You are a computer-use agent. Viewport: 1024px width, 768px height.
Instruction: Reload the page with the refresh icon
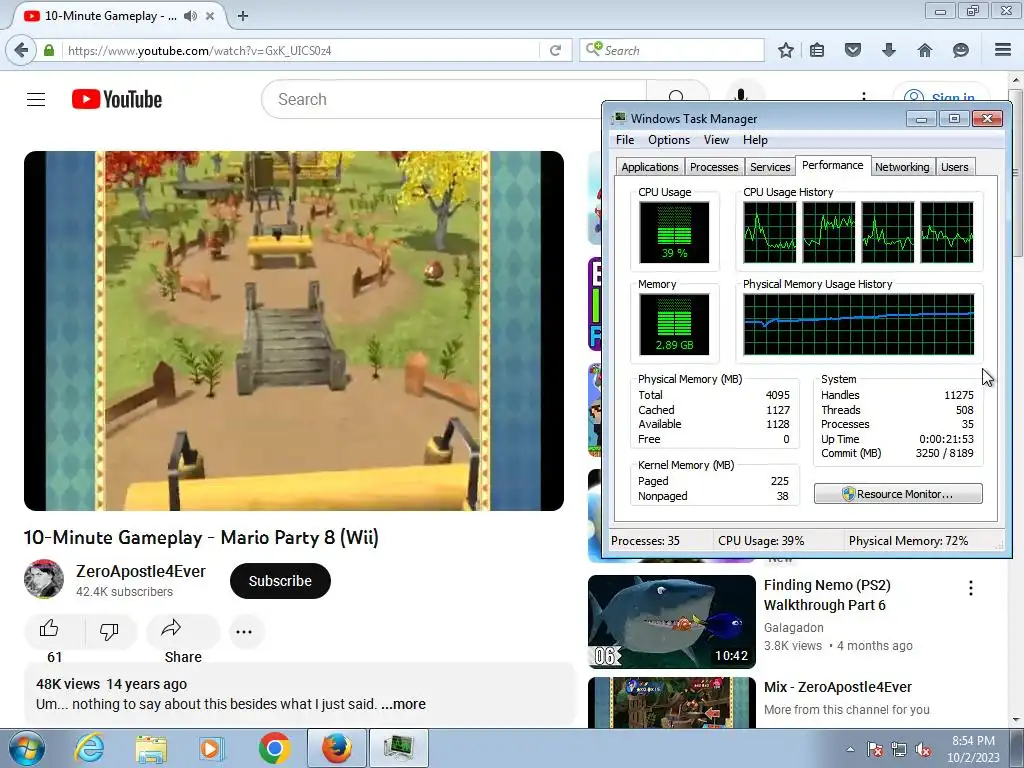(x=555, y=50)
